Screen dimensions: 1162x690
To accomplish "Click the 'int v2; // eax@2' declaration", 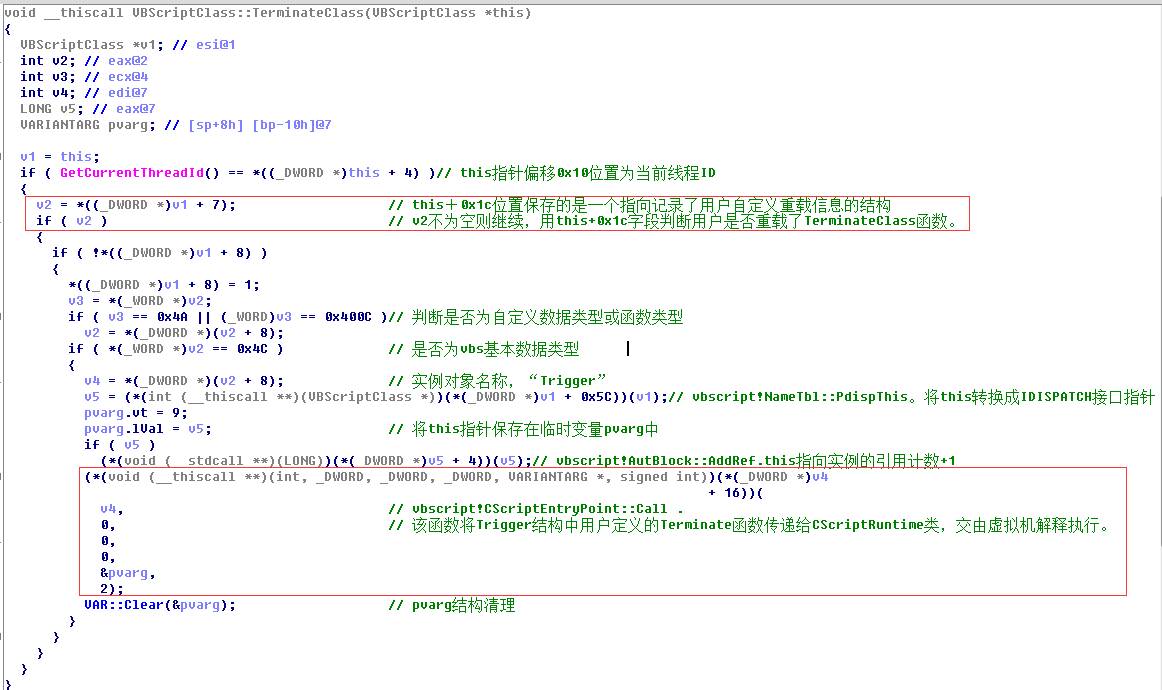I will [x=84, y=61].
